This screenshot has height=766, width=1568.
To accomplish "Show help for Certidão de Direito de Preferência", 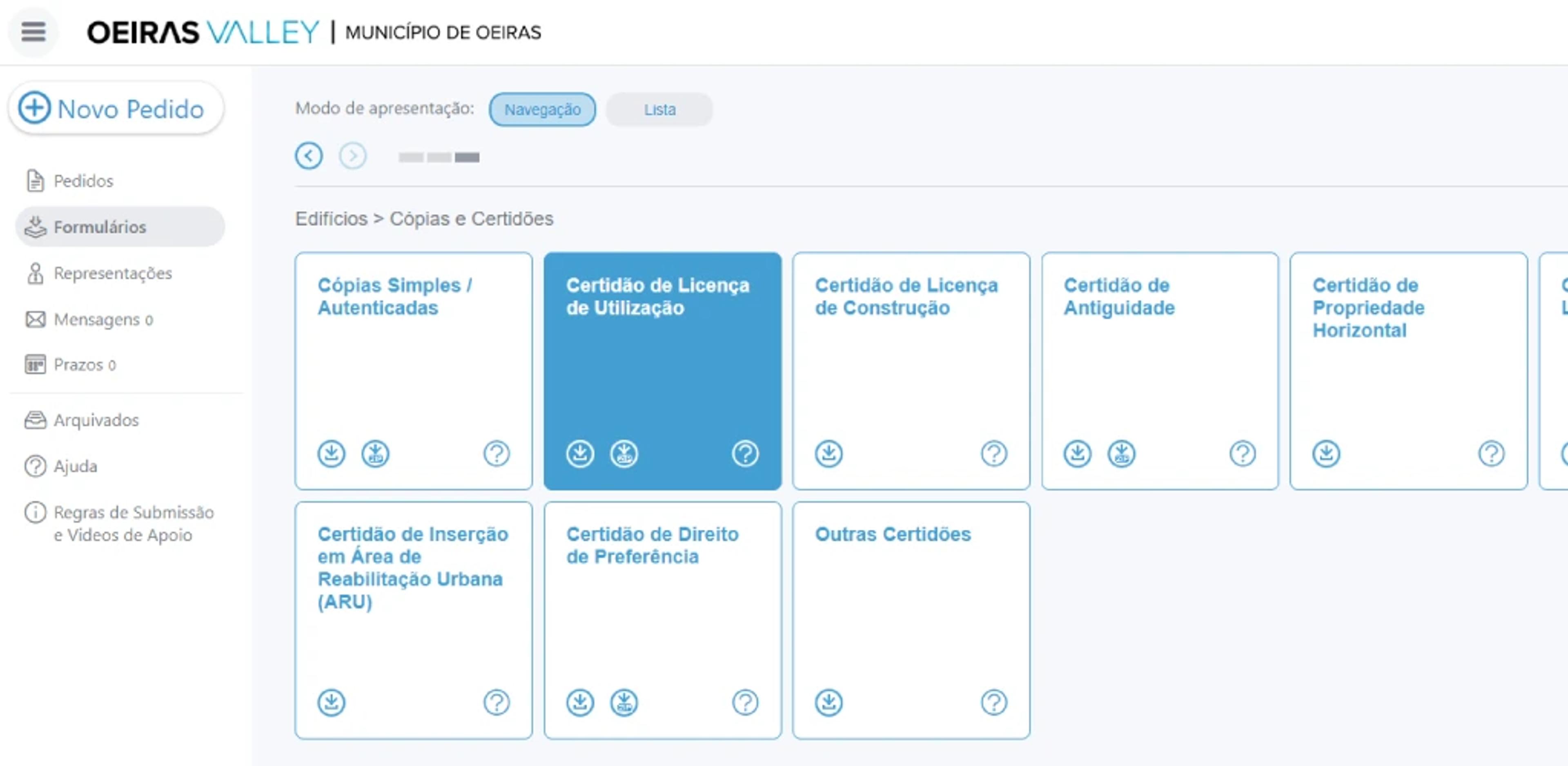I will click(746, 703).
